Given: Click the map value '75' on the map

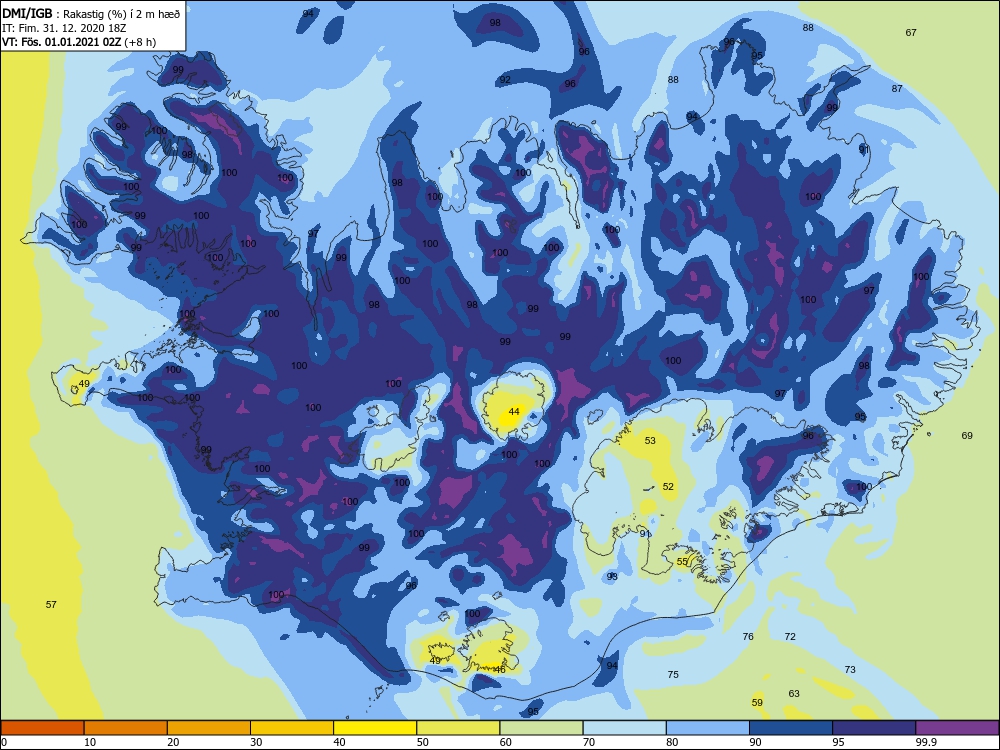Looking at the screenshot, I should [673, 675].
